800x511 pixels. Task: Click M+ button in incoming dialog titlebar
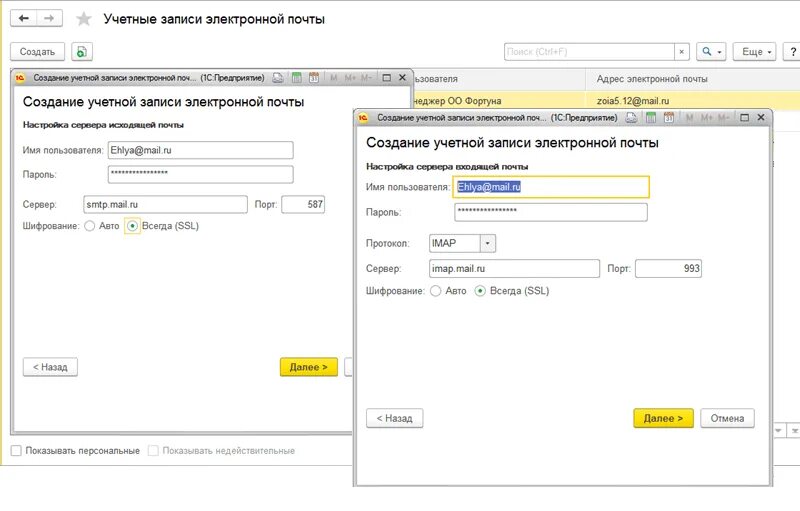click(x=707, y=118)
